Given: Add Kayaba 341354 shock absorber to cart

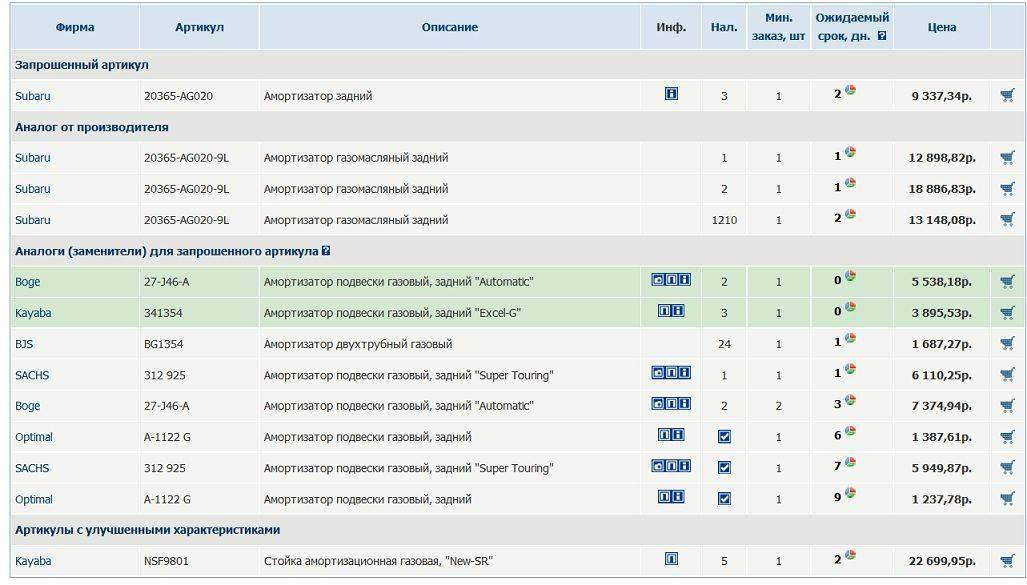Looking at the screenshot, I should pyautogui.click(x=1007, y=313).
